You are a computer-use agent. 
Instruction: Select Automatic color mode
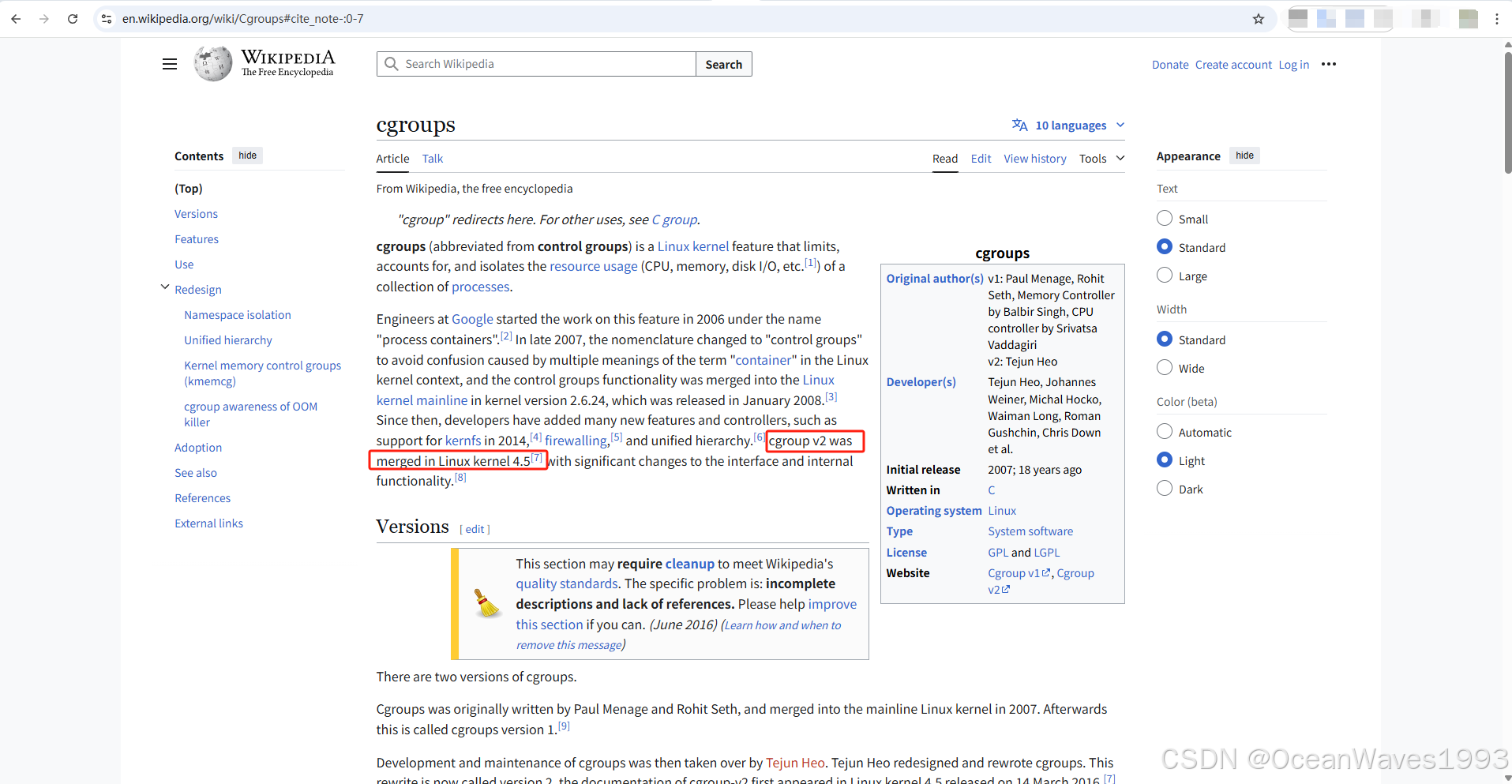pyautogui.click(x=1165, y=431)
